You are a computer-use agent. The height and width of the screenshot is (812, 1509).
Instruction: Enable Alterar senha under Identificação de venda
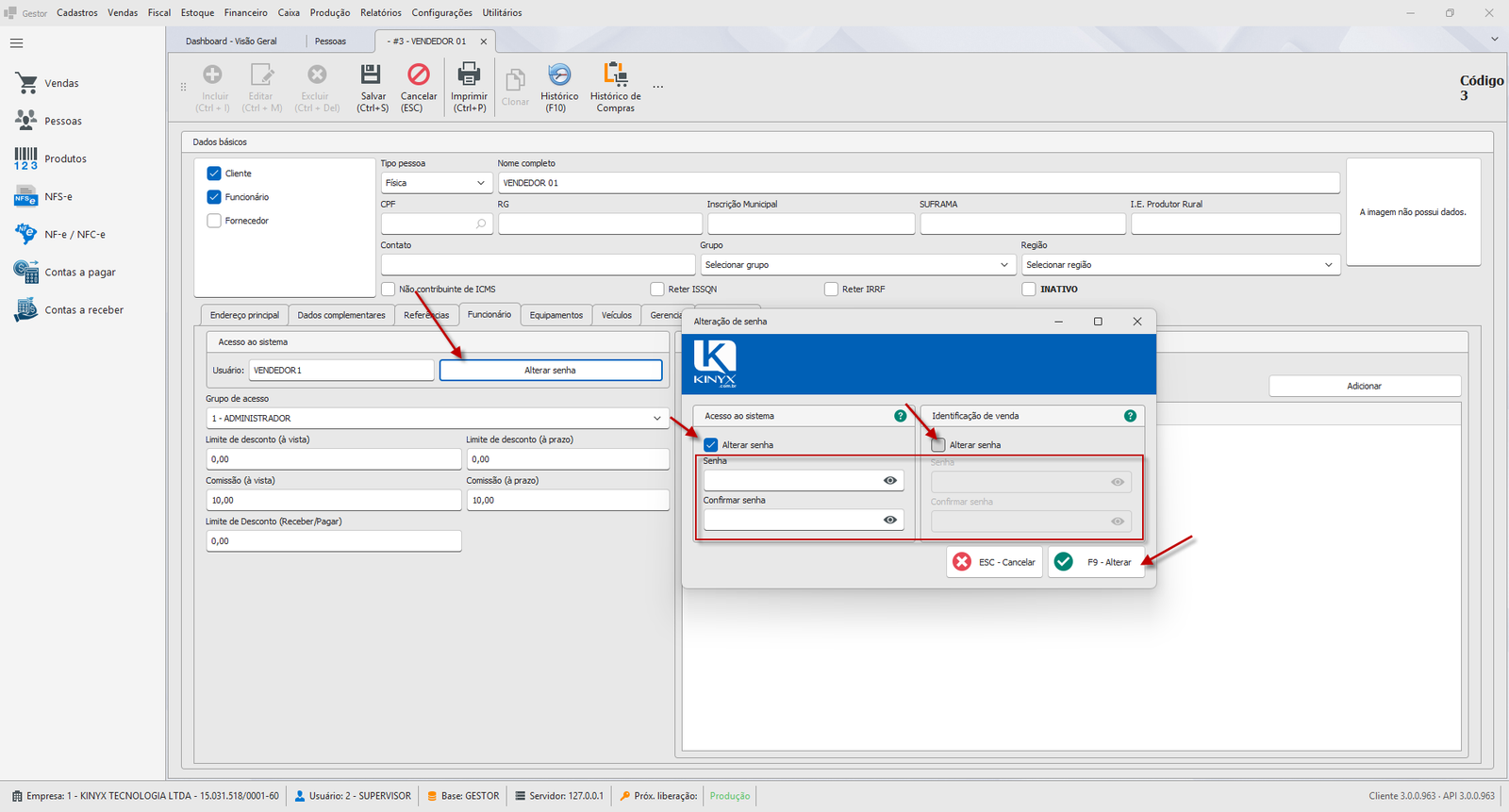938,445
